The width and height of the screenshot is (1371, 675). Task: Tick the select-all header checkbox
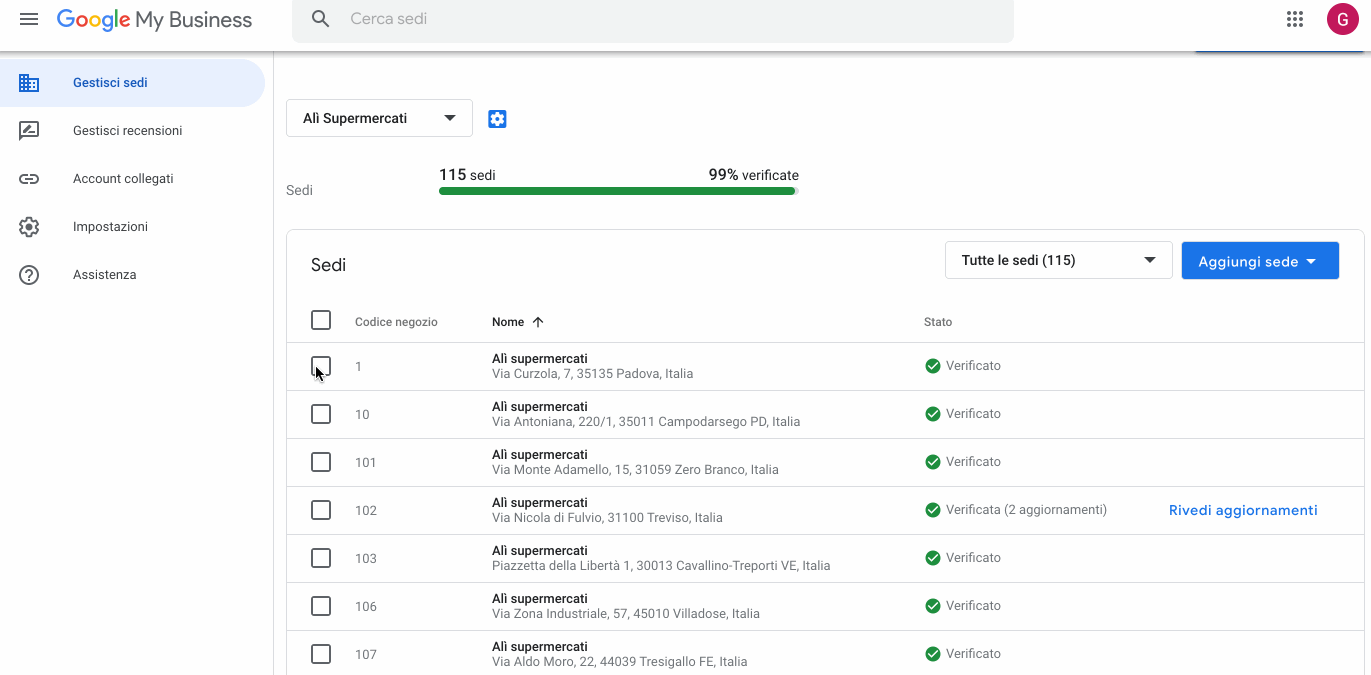click(321, 320)
